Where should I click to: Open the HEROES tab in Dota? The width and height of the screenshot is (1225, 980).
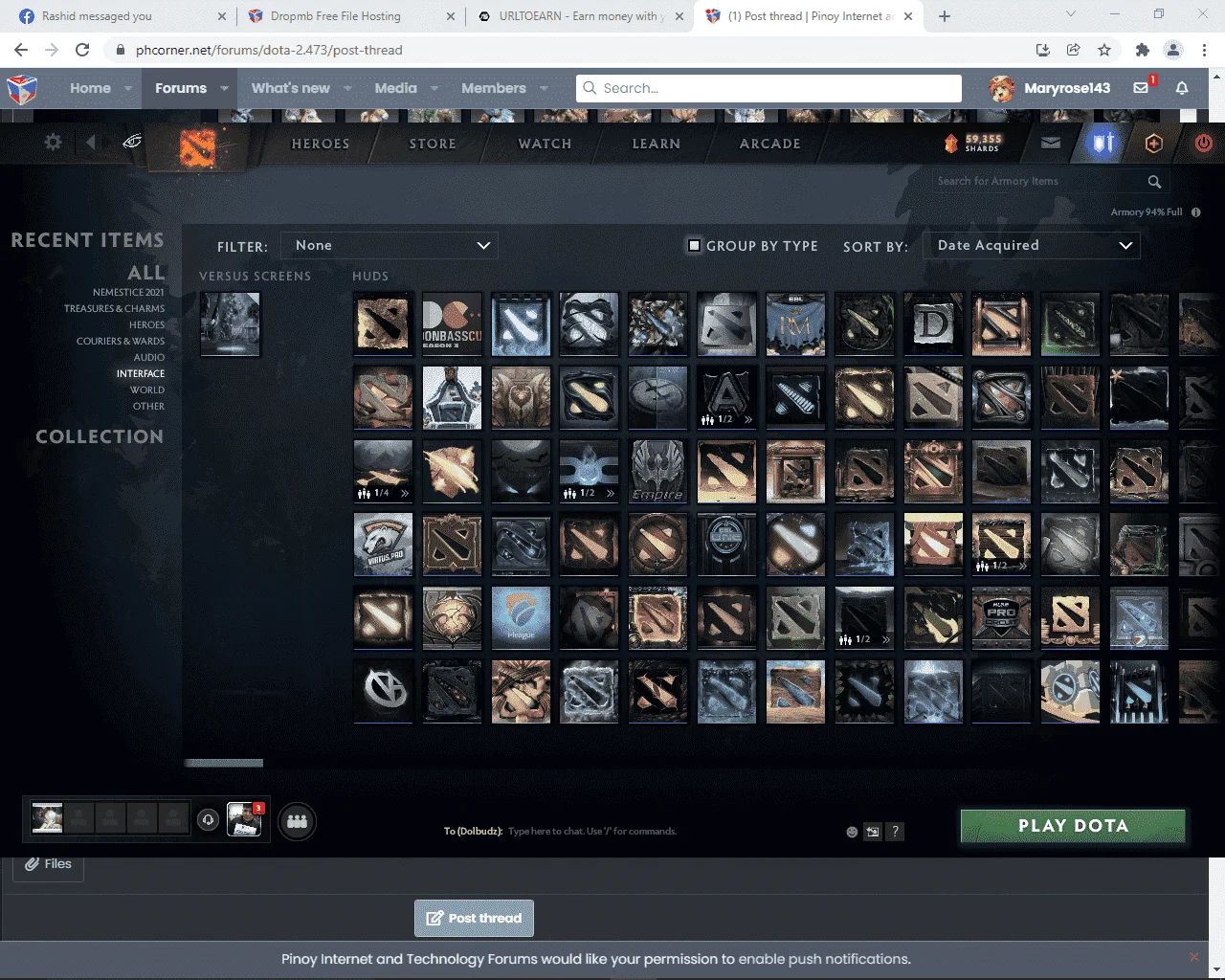coord(321,144)
